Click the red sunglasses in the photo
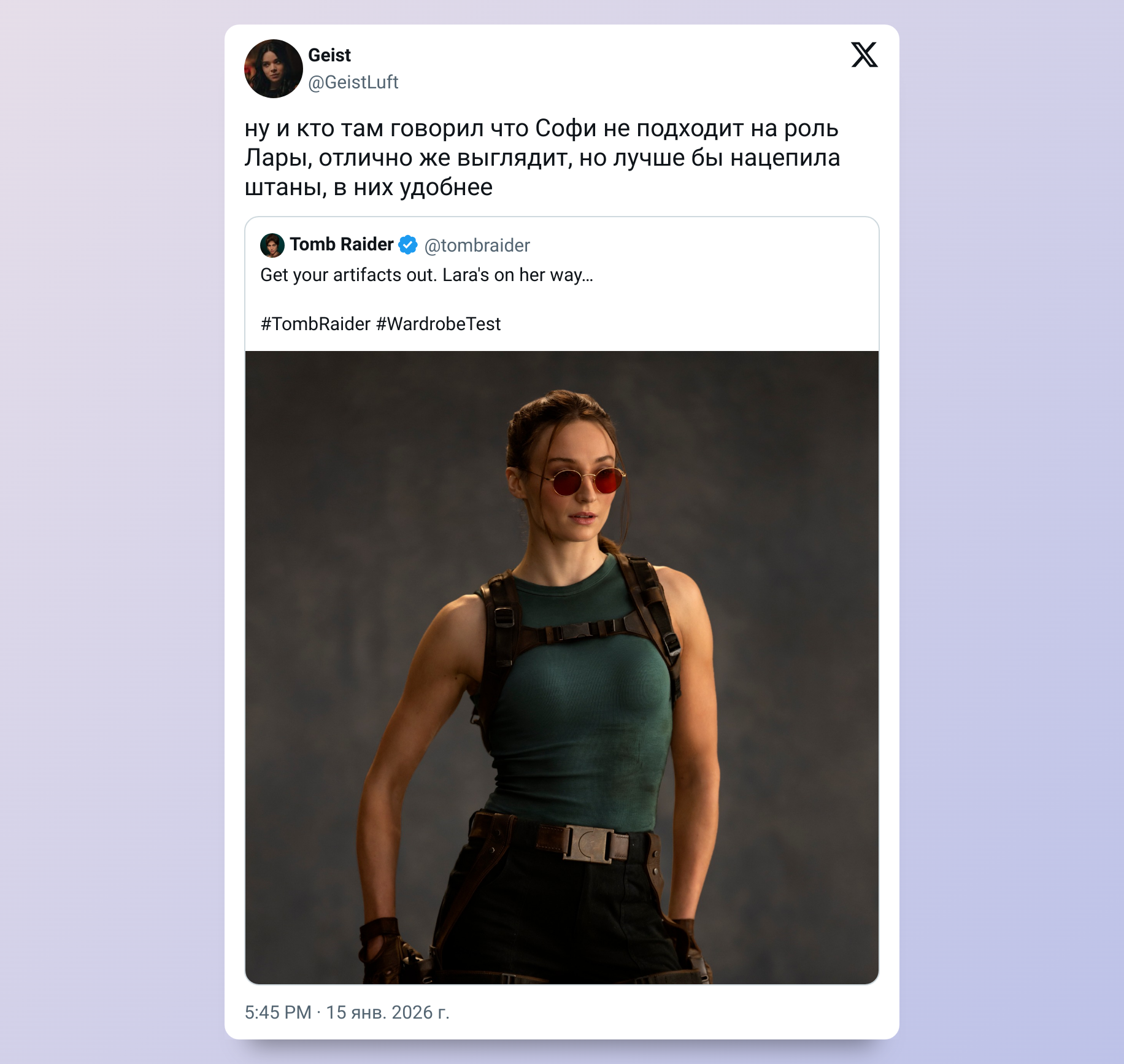 587,481
